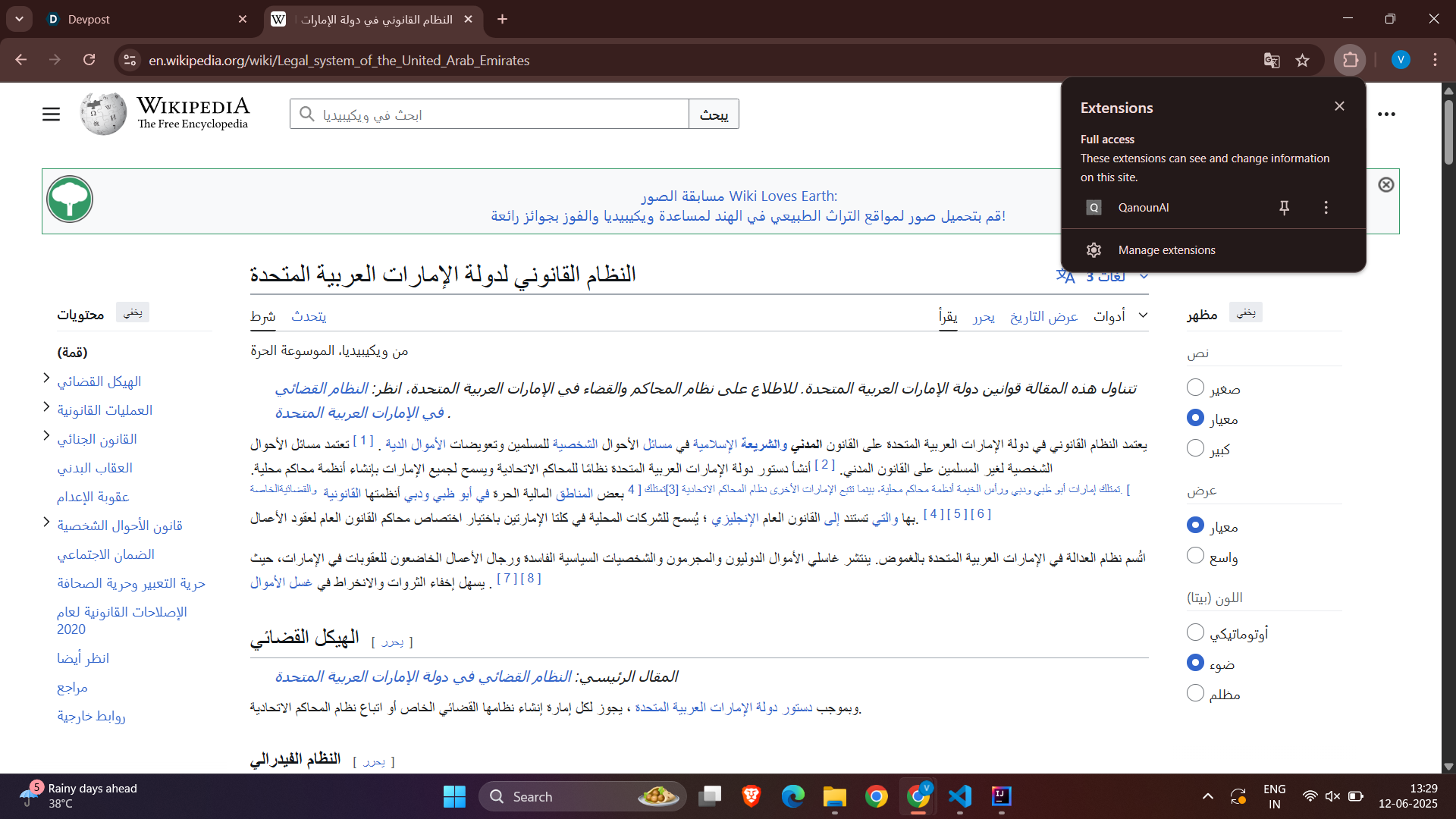1456x819 pixels.
Task: Reload the current page
Action: pyautogui.click(x=89, y=60)
